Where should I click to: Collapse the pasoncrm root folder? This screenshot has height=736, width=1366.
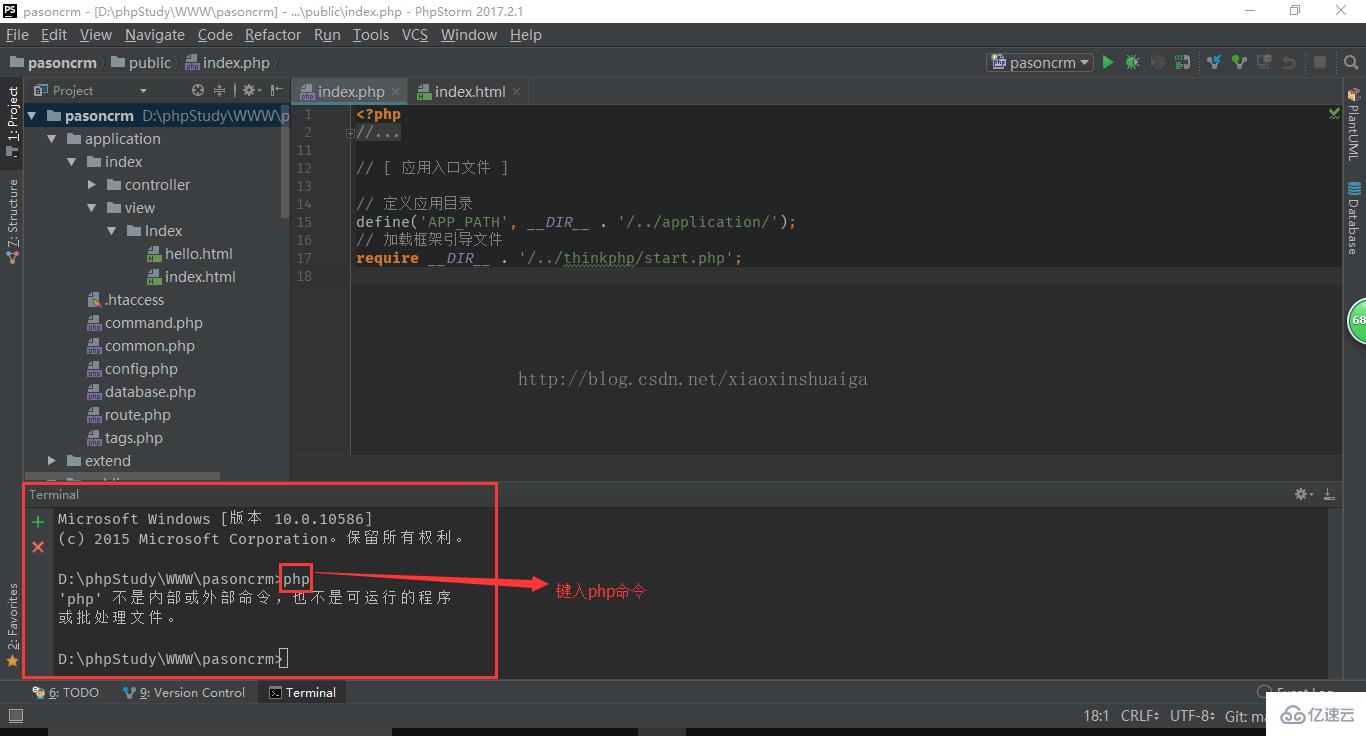32,116
